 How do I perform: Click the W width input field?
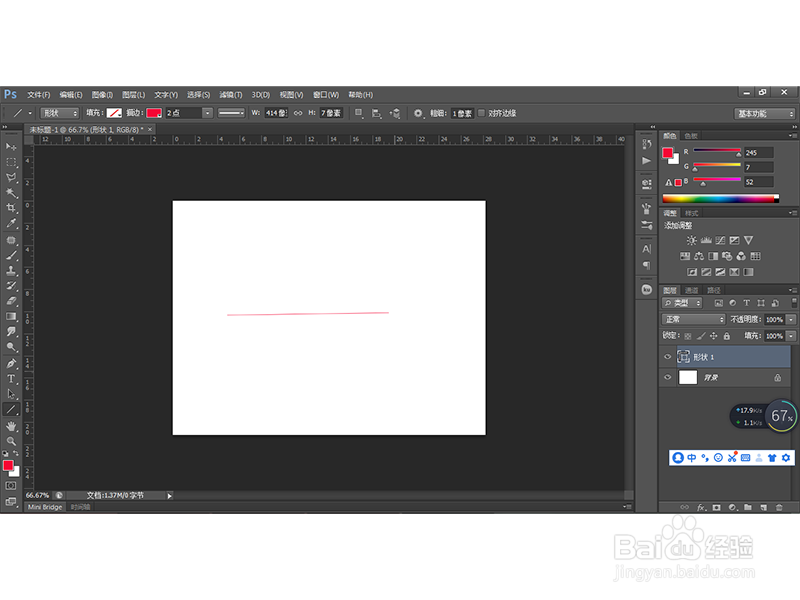(276, 113)
